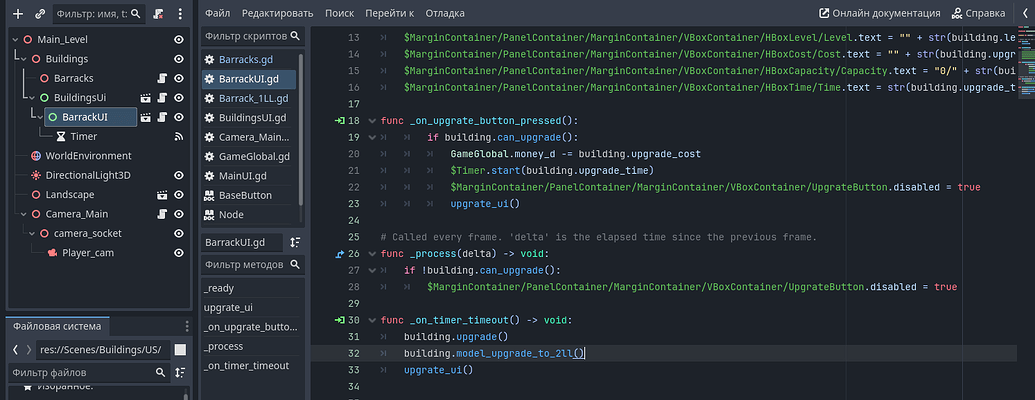
Task: Click the signal connection icon on line 18
Action: tap(339, 121)
